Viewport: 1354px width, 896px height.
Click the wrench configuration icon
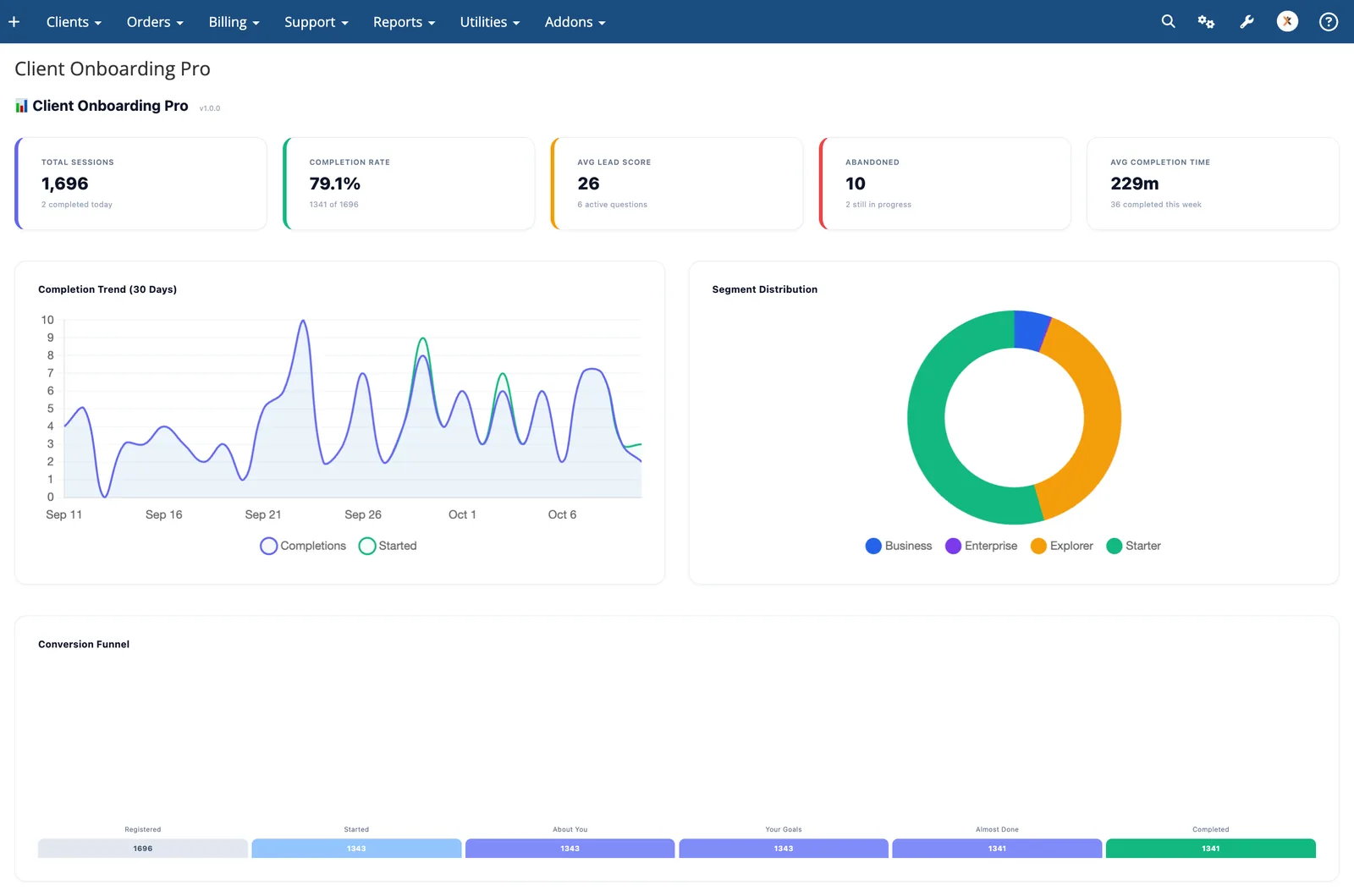click(1247, 22)
